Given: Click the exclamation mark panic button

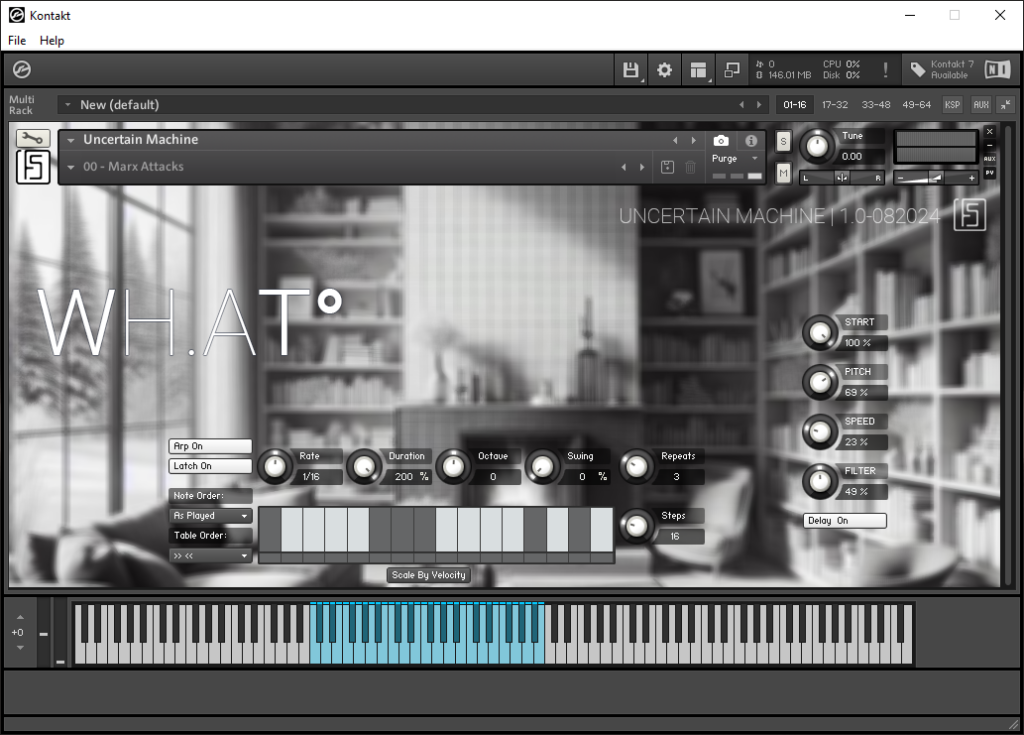Looking at the screenshot, I should click(885, 70).
